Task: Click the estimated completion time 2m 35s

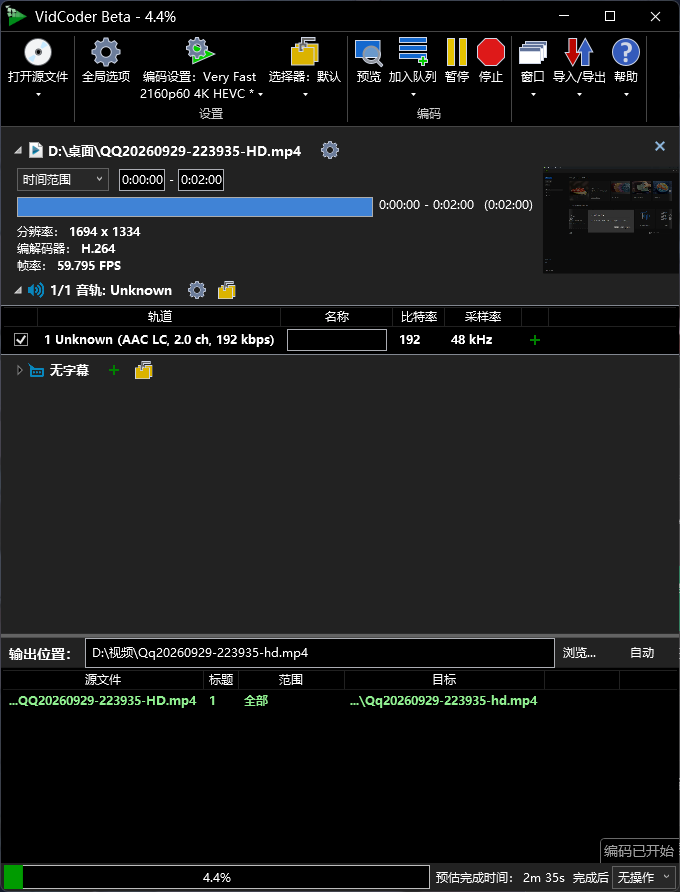Action: 544,878
